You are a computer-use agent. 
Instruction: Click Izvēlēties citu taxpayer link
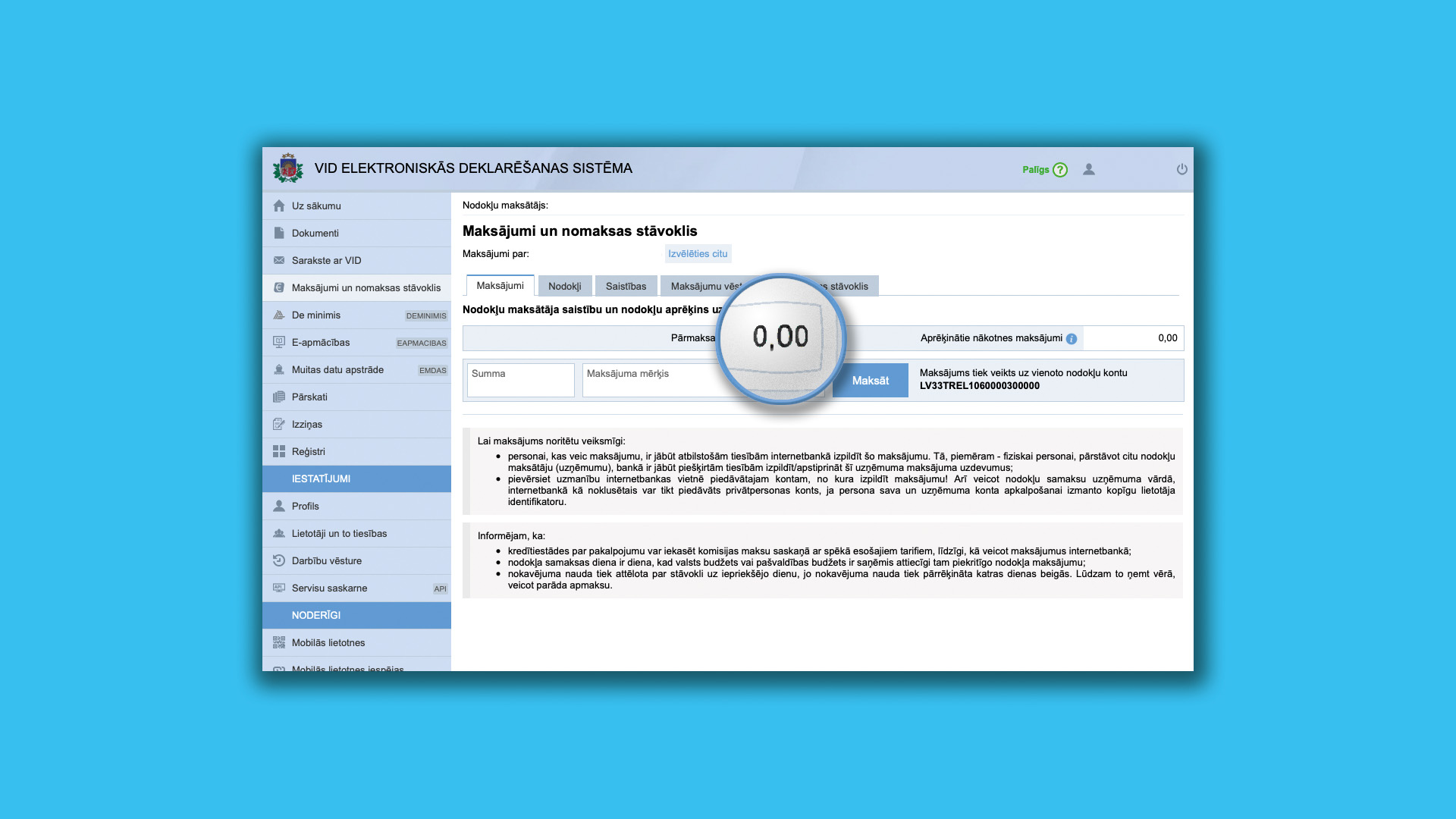(x=698, y=253)
